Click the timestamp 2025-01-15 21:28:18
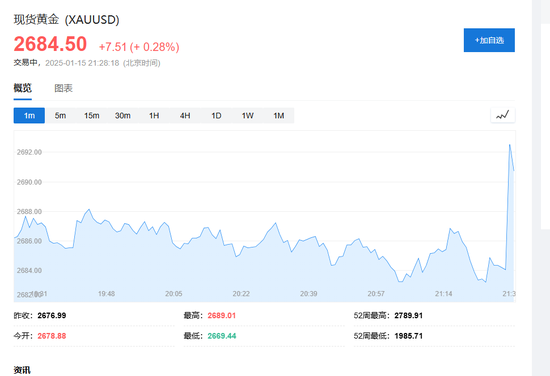The height and width of the screenshot is (376, 550). 82,63
